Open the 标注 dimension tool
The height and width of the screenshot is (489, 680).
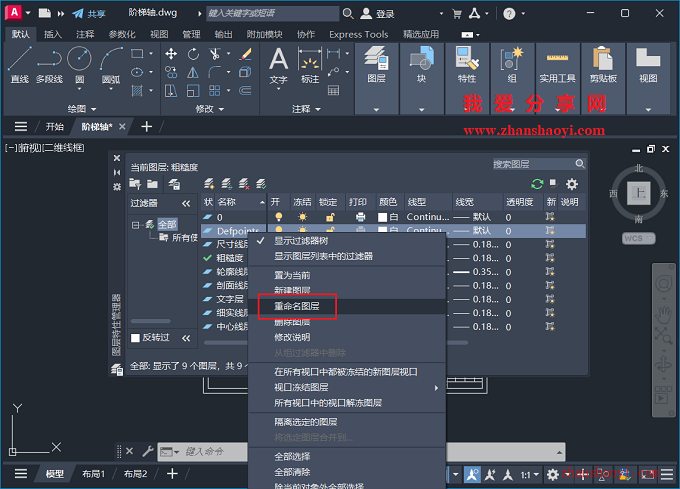pos(310,66)
